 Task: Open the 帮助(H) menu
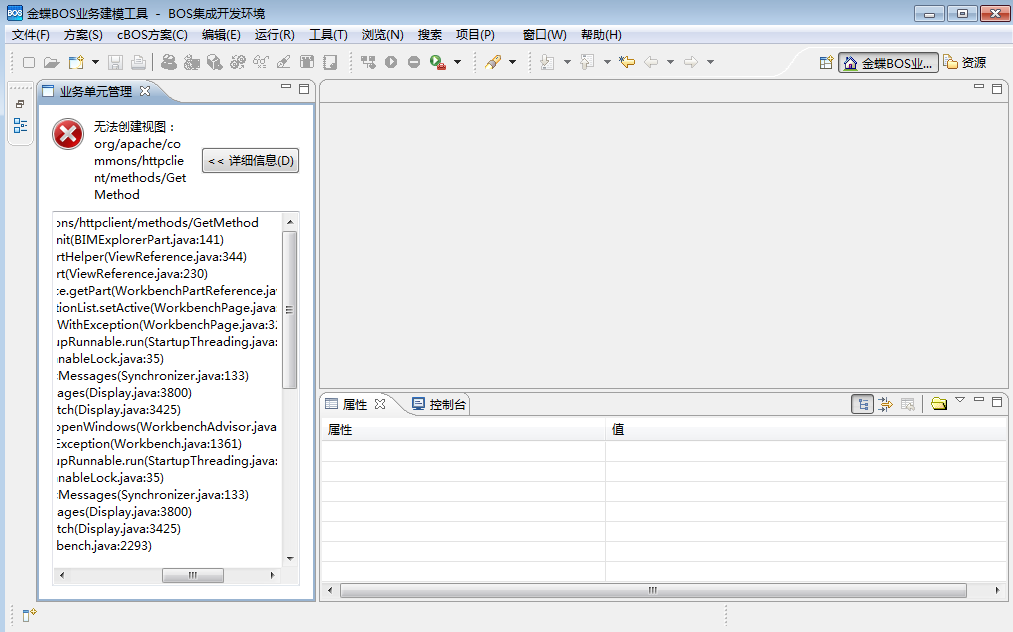pos(601,35)
